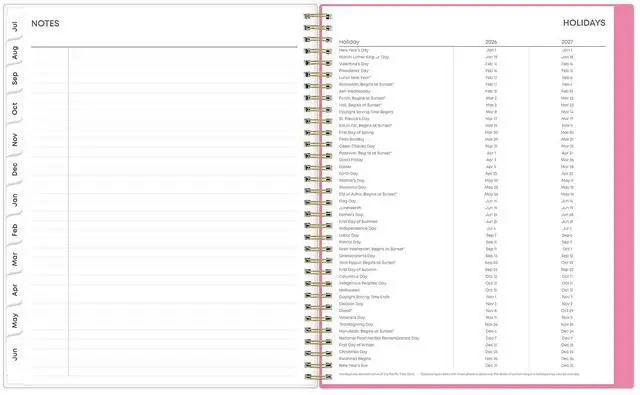Click the NOTES page heading
The width and height of the screenshot is (640, 395).
[x=45, y=24]
